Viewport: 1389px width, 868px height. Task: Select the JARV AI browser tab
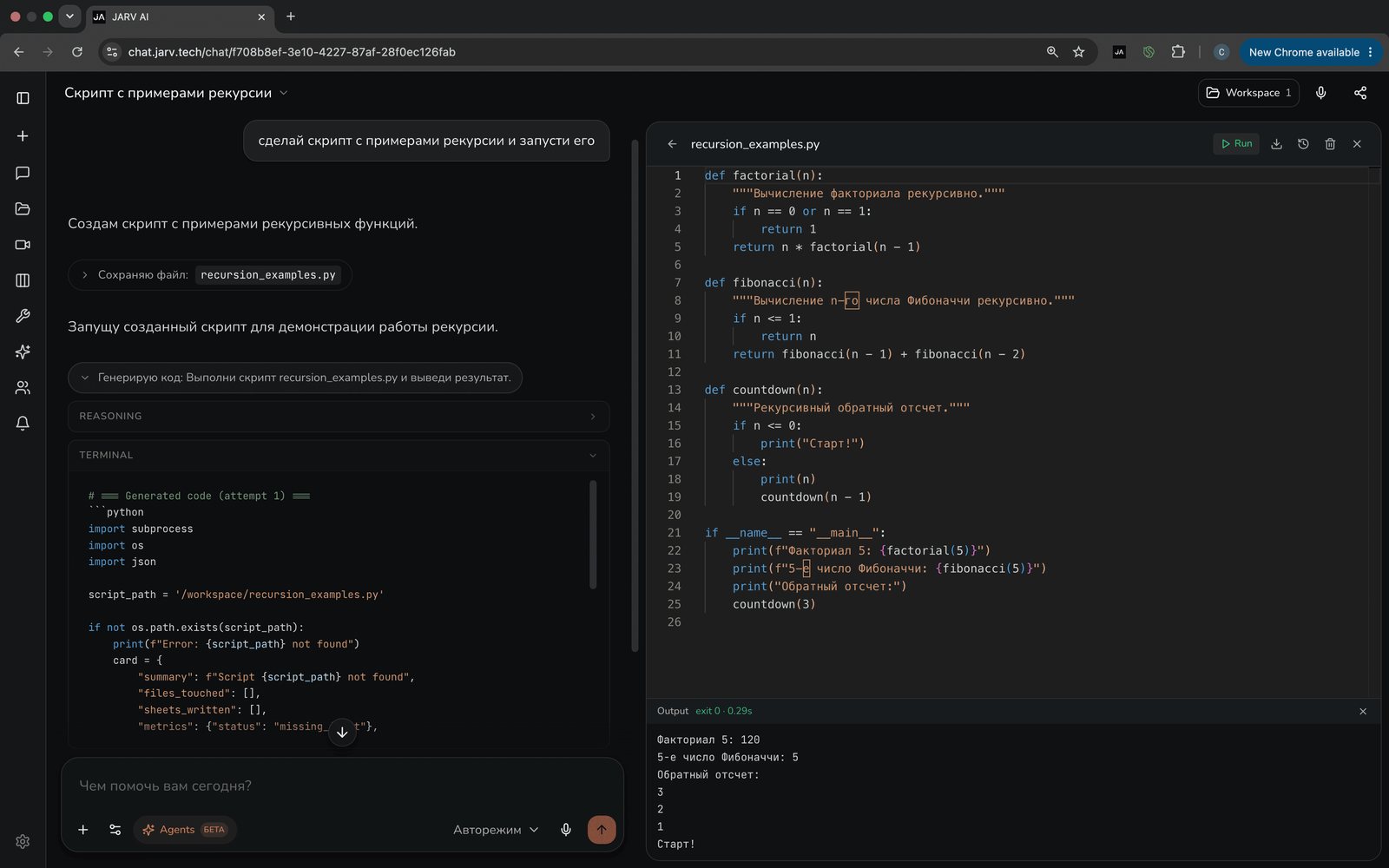coord(179,16)
